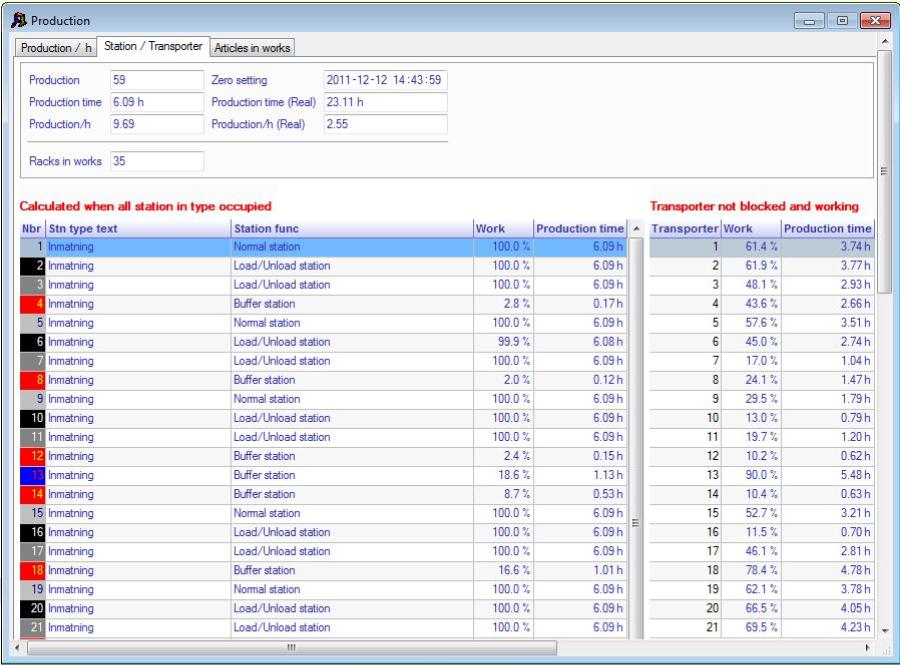
Task: Sort stations by Station func column header
Action: [350, 229]
